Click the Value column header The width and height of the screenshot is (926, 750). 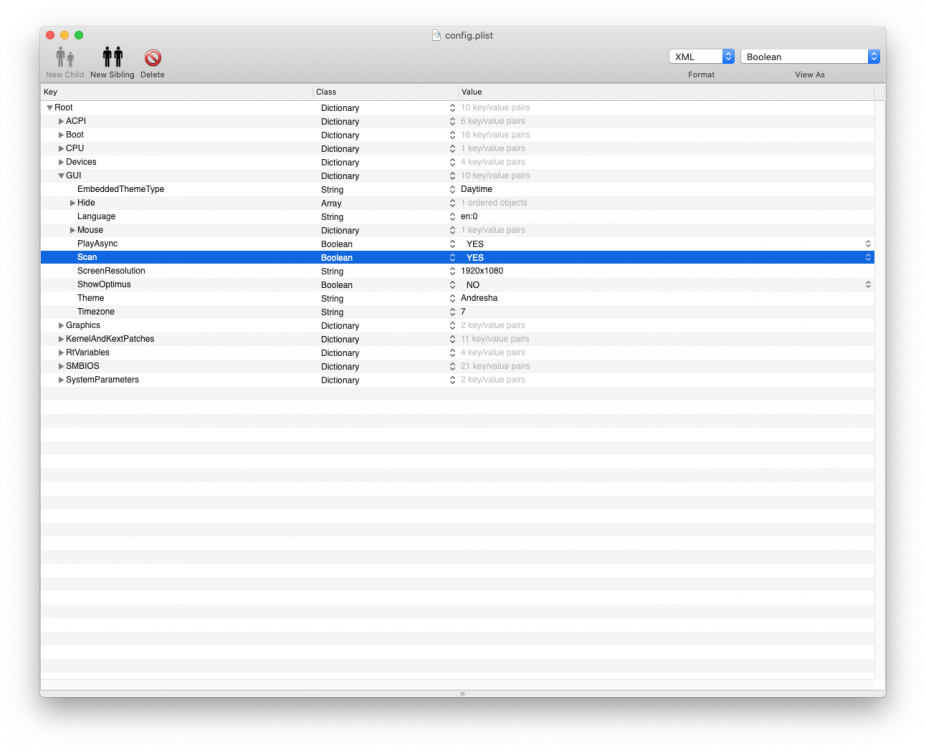pos(666,92)
